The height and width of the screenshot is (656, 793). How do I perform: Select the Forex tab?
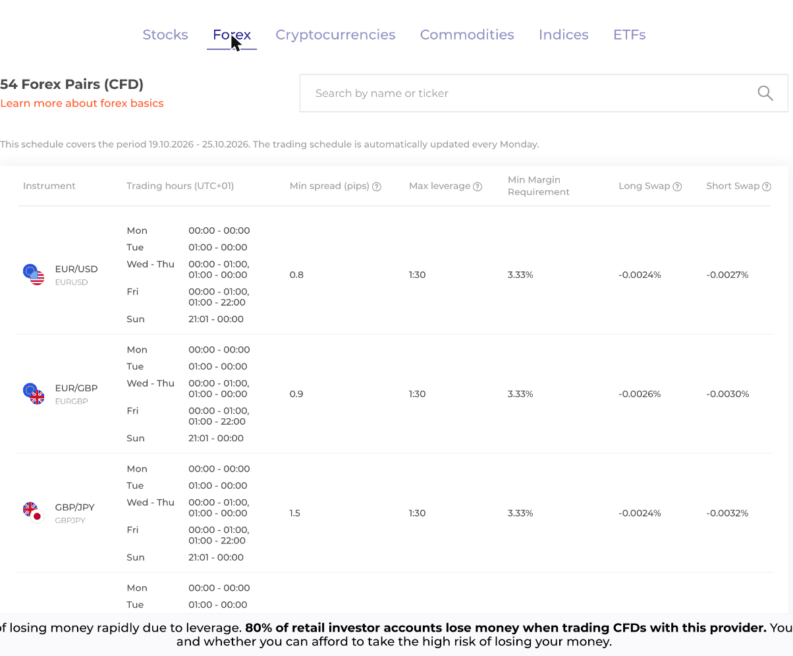232,34
